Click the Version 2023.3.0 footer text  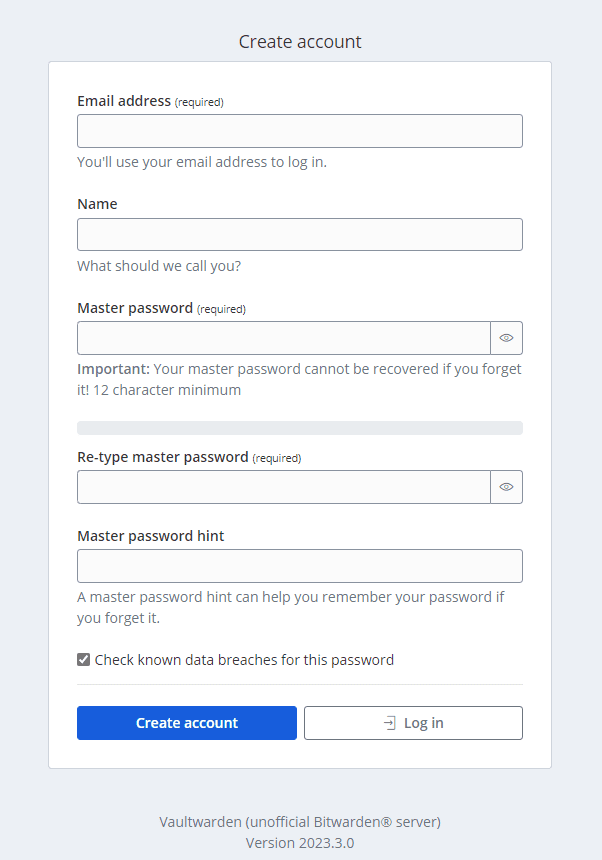(x=300, y=843)
